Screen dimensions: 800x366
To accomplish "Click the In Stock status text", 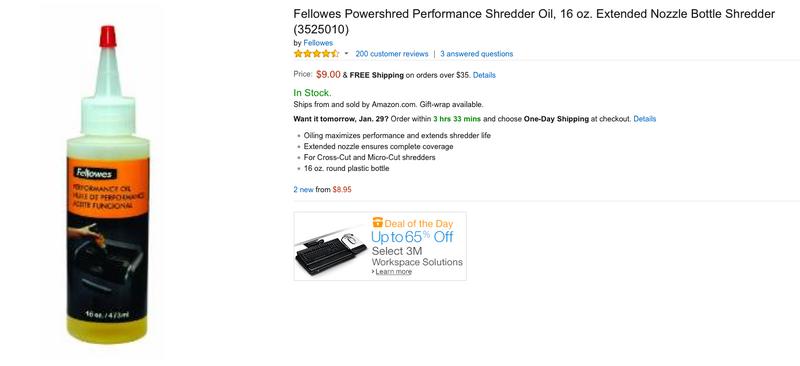I will point(312,93).
